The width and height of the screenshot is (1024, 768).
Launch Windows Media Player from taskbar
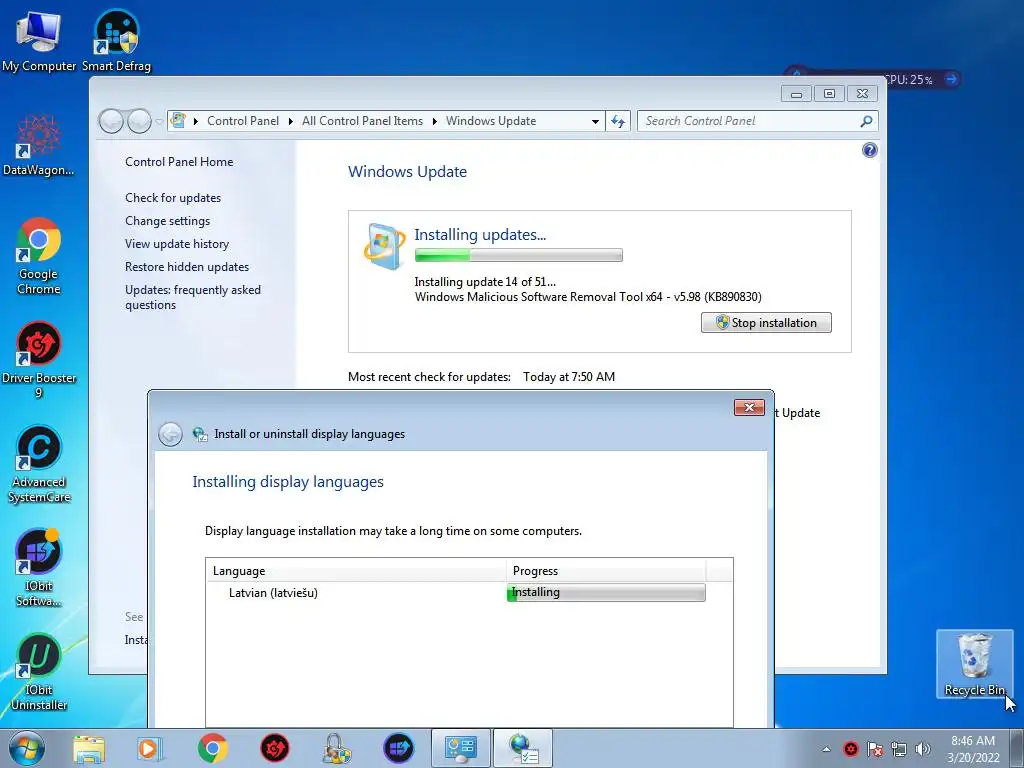tap(150, 748)
